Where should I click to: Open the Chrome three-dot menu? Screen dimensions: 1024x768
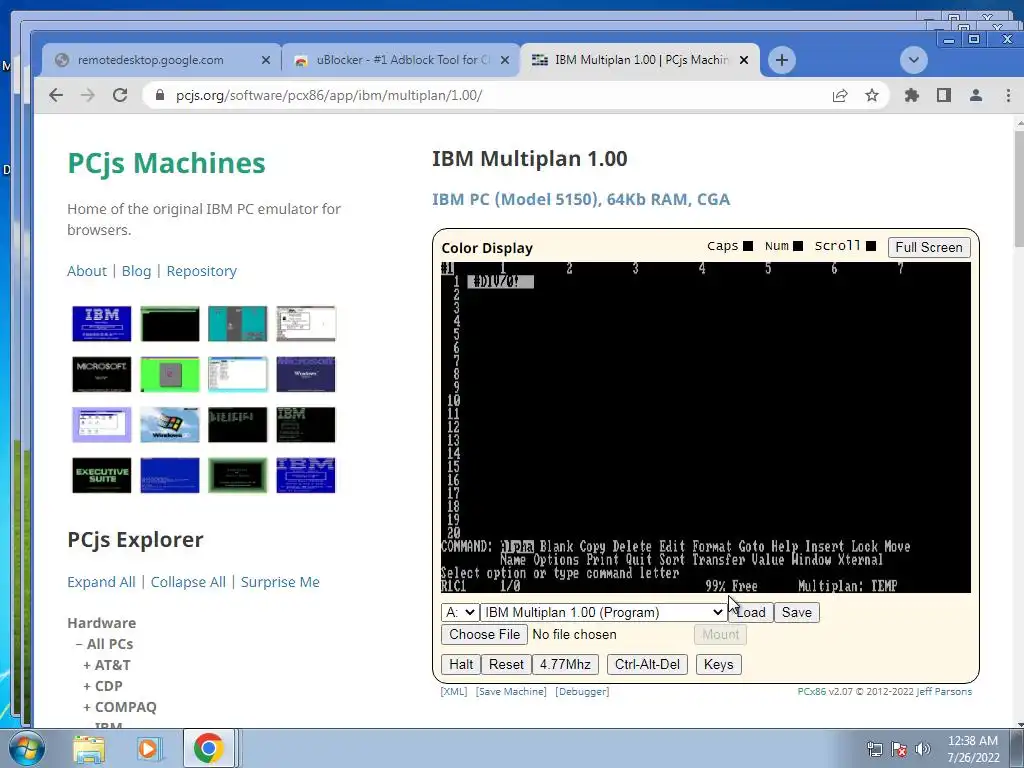(1008, 95)
